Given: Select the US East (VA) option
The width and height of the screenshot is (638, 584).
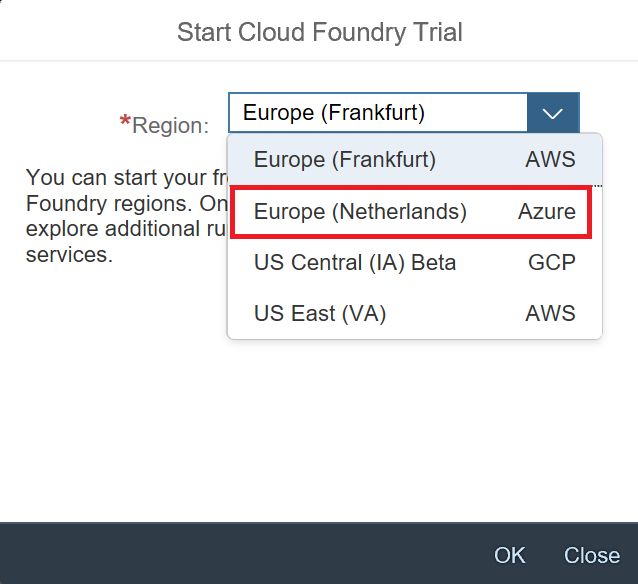Looking at the screenshot, I should (320, 314).
